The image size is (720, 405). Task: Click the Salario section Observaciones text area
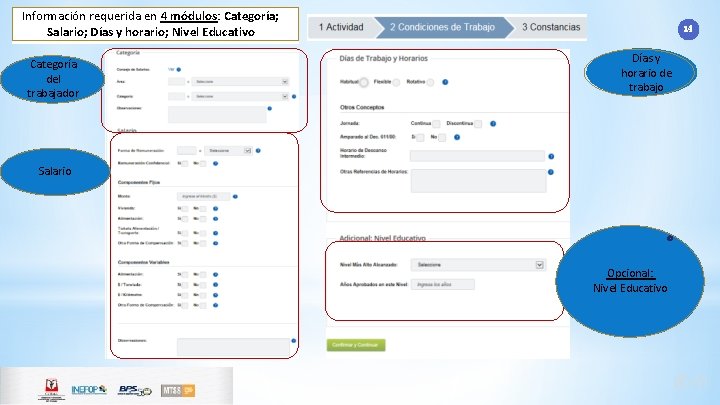[x=233, y=347]
